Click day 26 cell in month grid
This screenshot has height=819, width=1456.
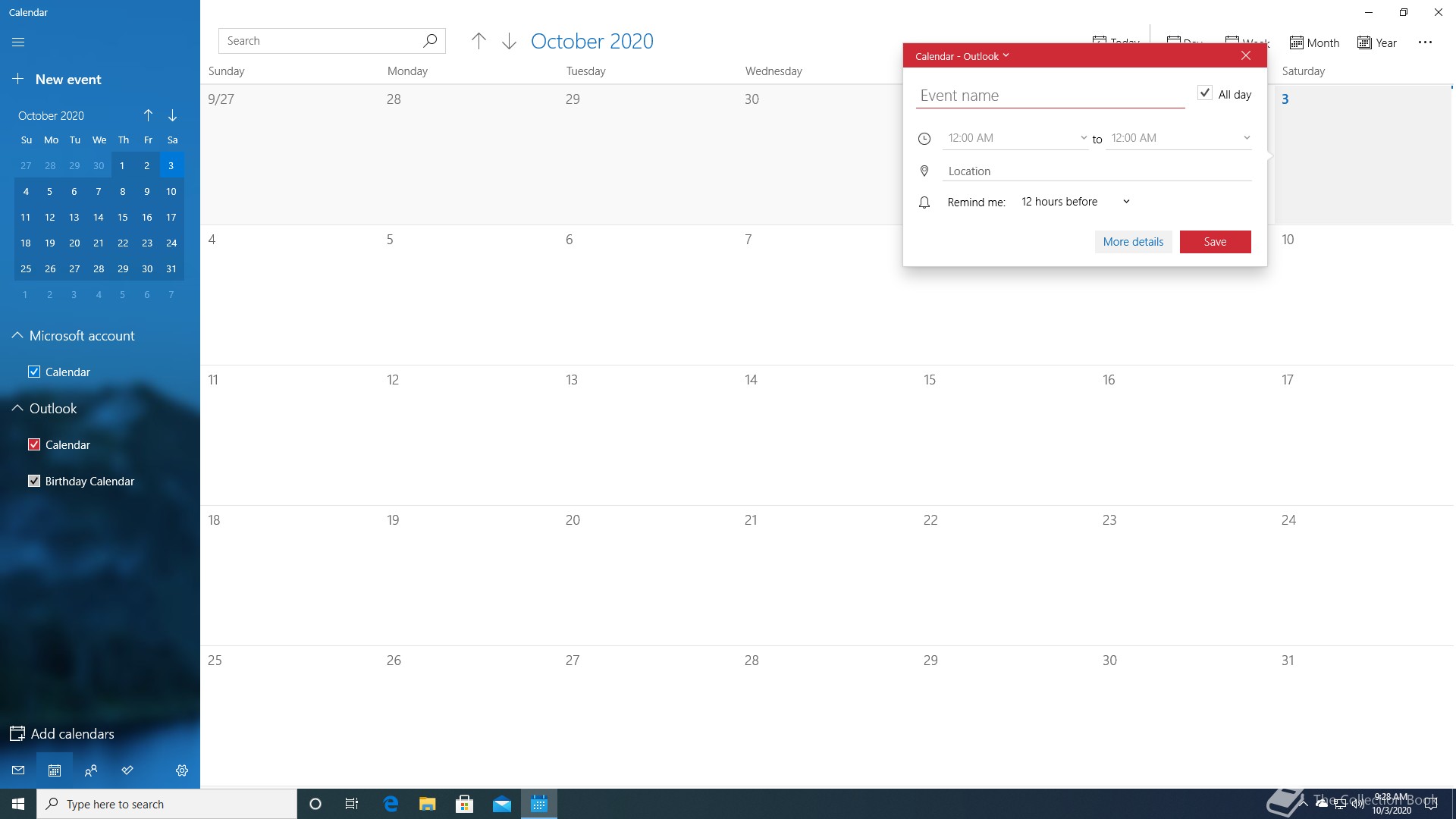[x=469, y=716]
